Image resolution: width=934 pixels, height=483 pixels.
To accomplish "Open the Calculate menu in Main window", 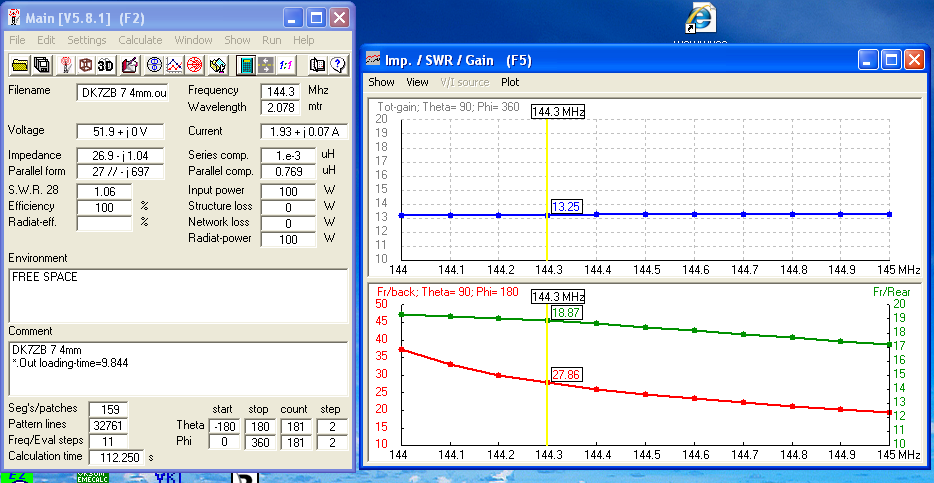I will (140, 40).
